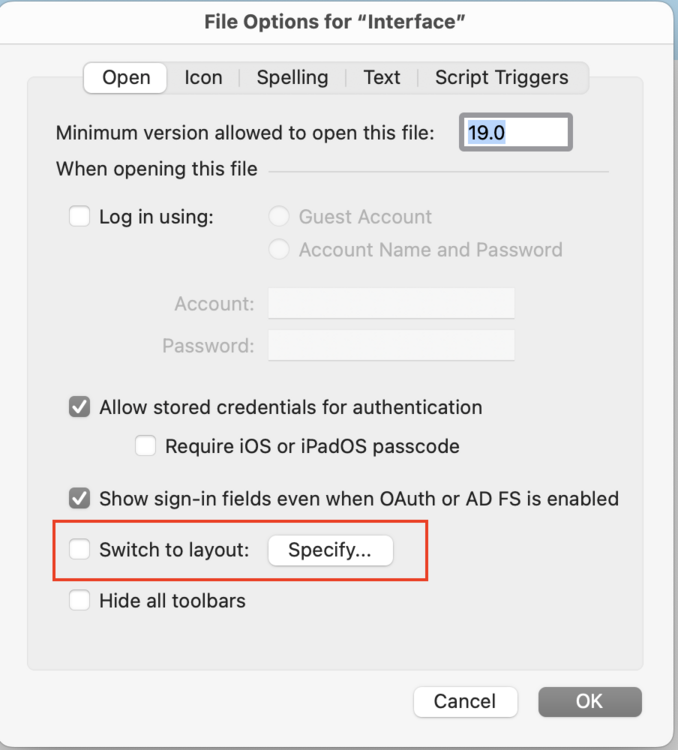This screenshot has width=678, height=750.
Task: Tick Require iOS or iPadOS passcode
Action: pyautogui.click(x=147, y=446)
